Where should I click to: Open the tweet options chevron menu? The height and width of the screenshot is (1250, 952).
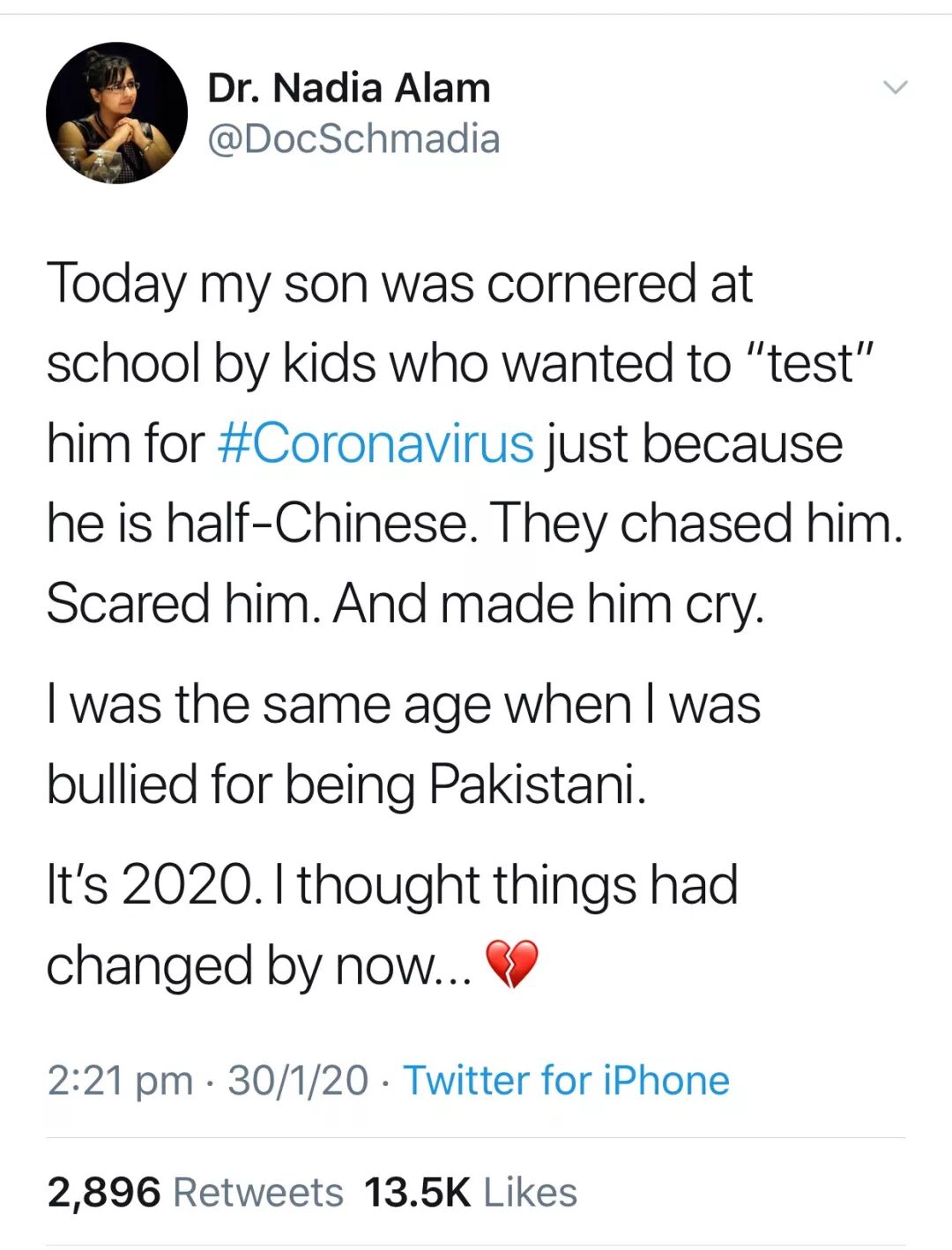tap(895, 87)
